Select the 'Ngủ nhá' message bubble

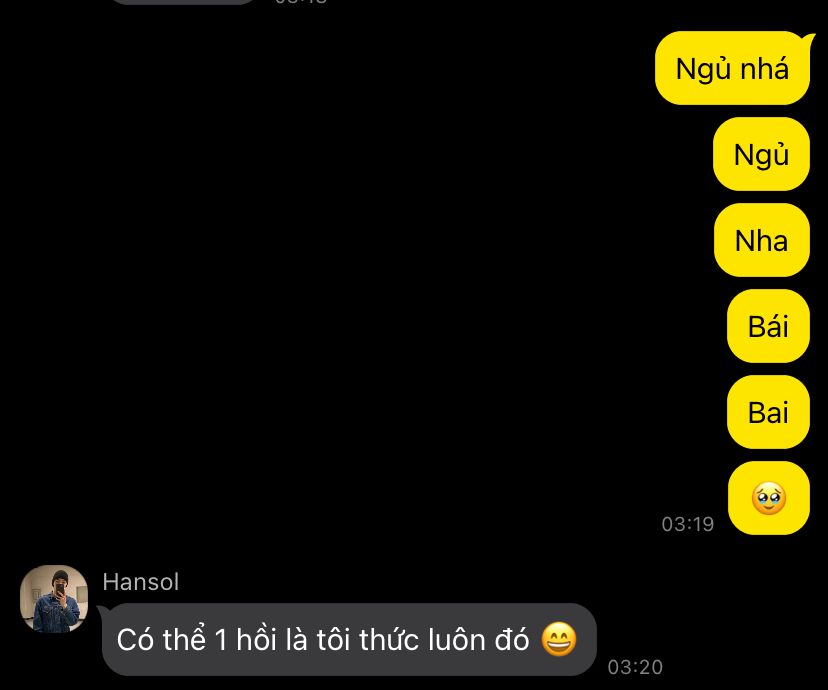click(x=732, y=68)
